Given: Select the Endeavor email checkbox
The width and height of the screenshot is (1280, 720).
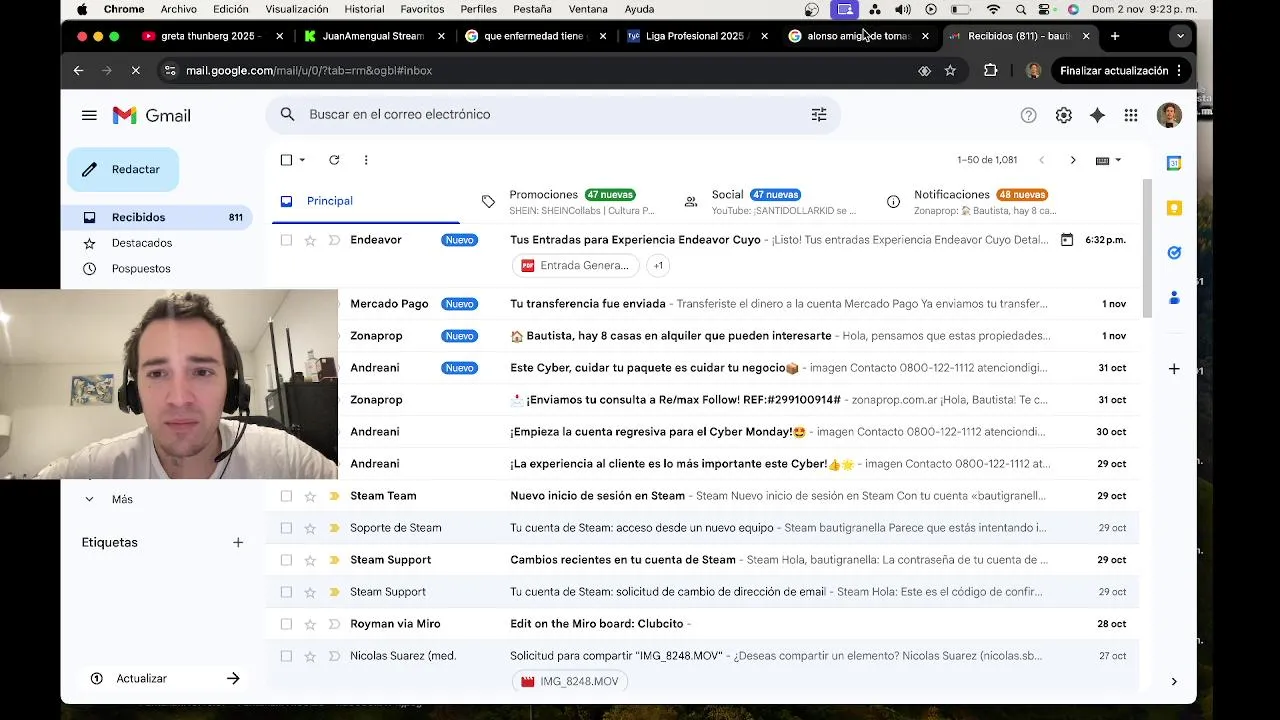Looking at the screenshot, I should coord(286,240).
